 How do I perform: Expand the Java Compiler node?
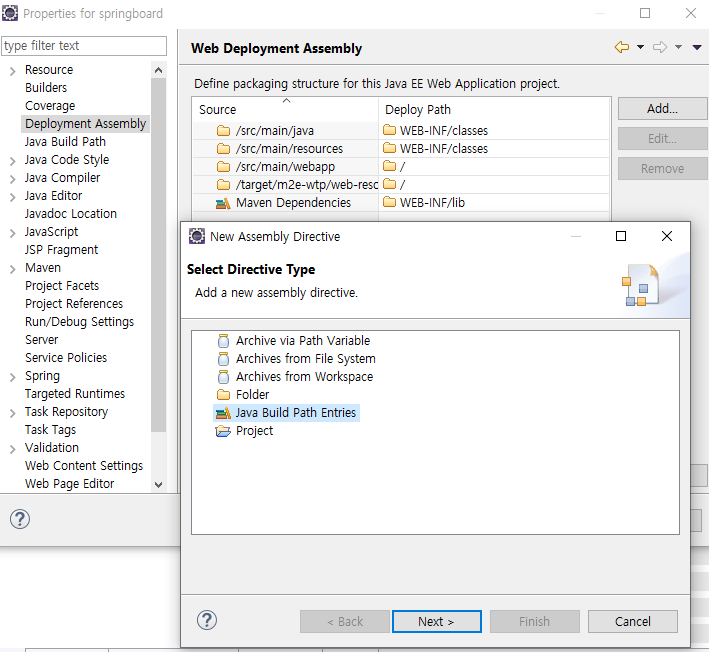[13, 179]
